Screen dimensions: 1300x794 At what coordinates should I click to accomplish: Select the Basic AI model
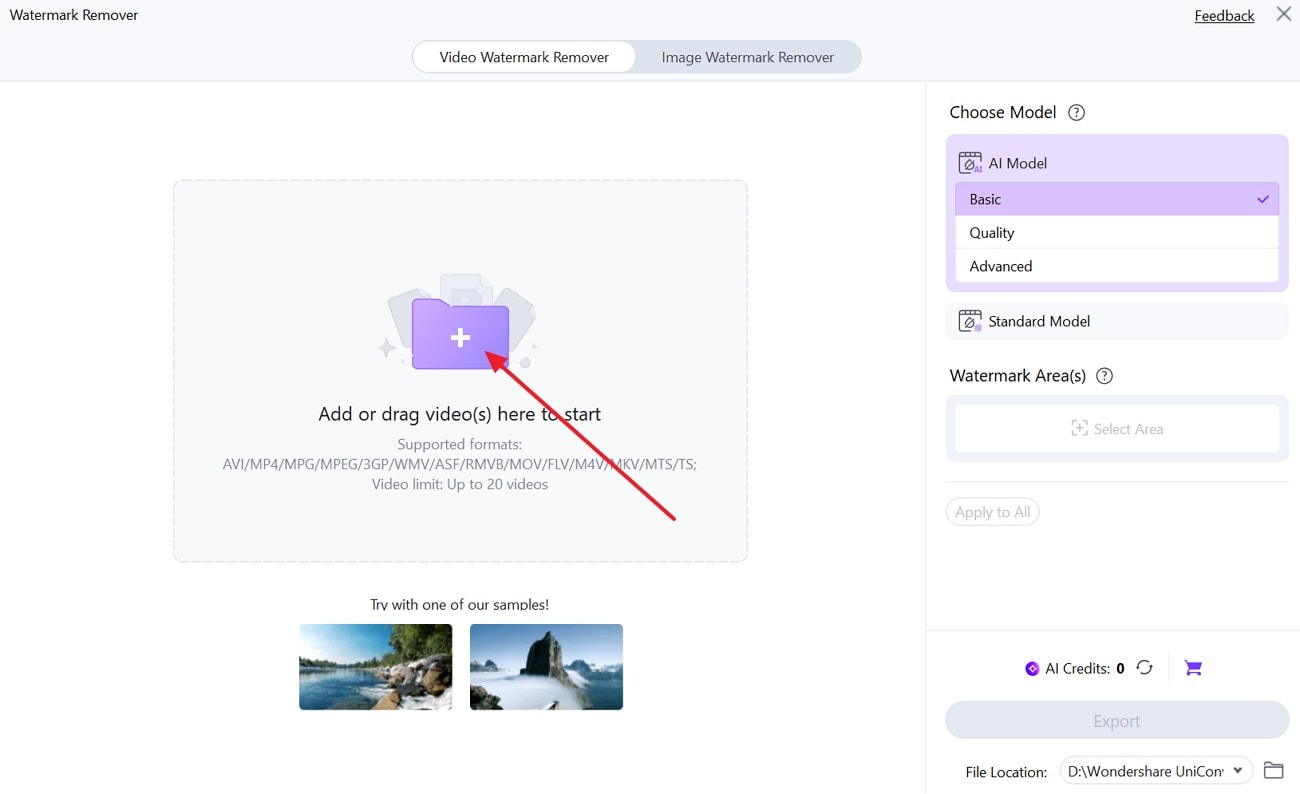[x=1117, y=198]
